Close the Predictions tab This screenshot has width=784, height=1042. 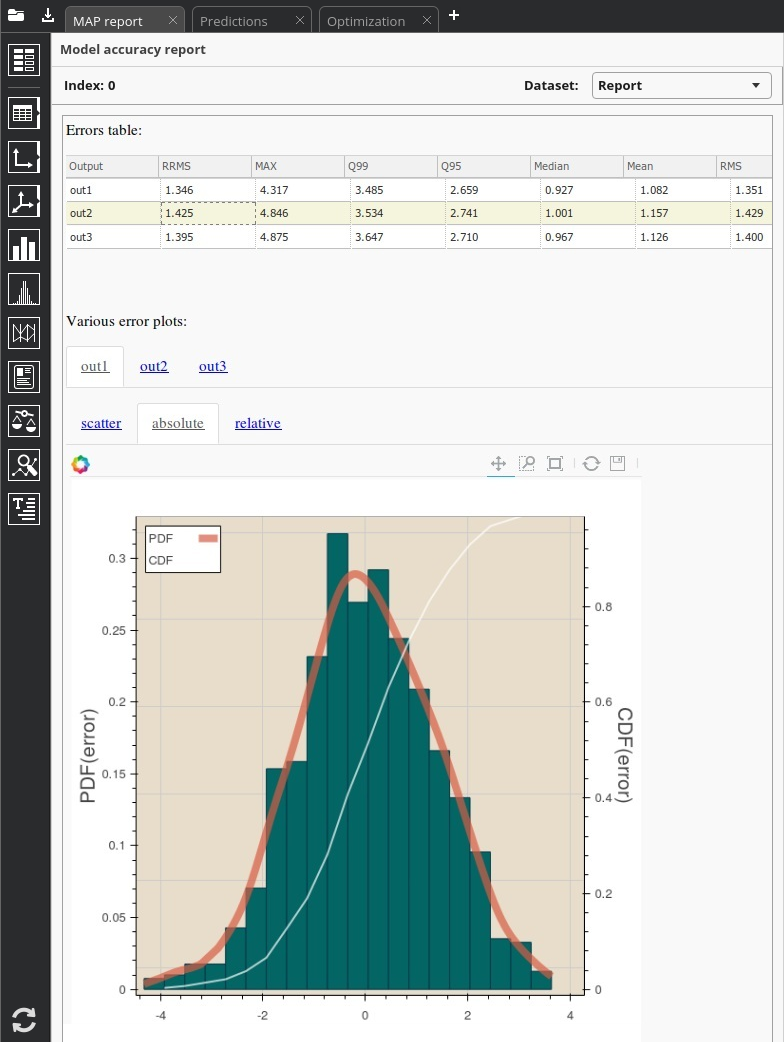pos(300,20)
